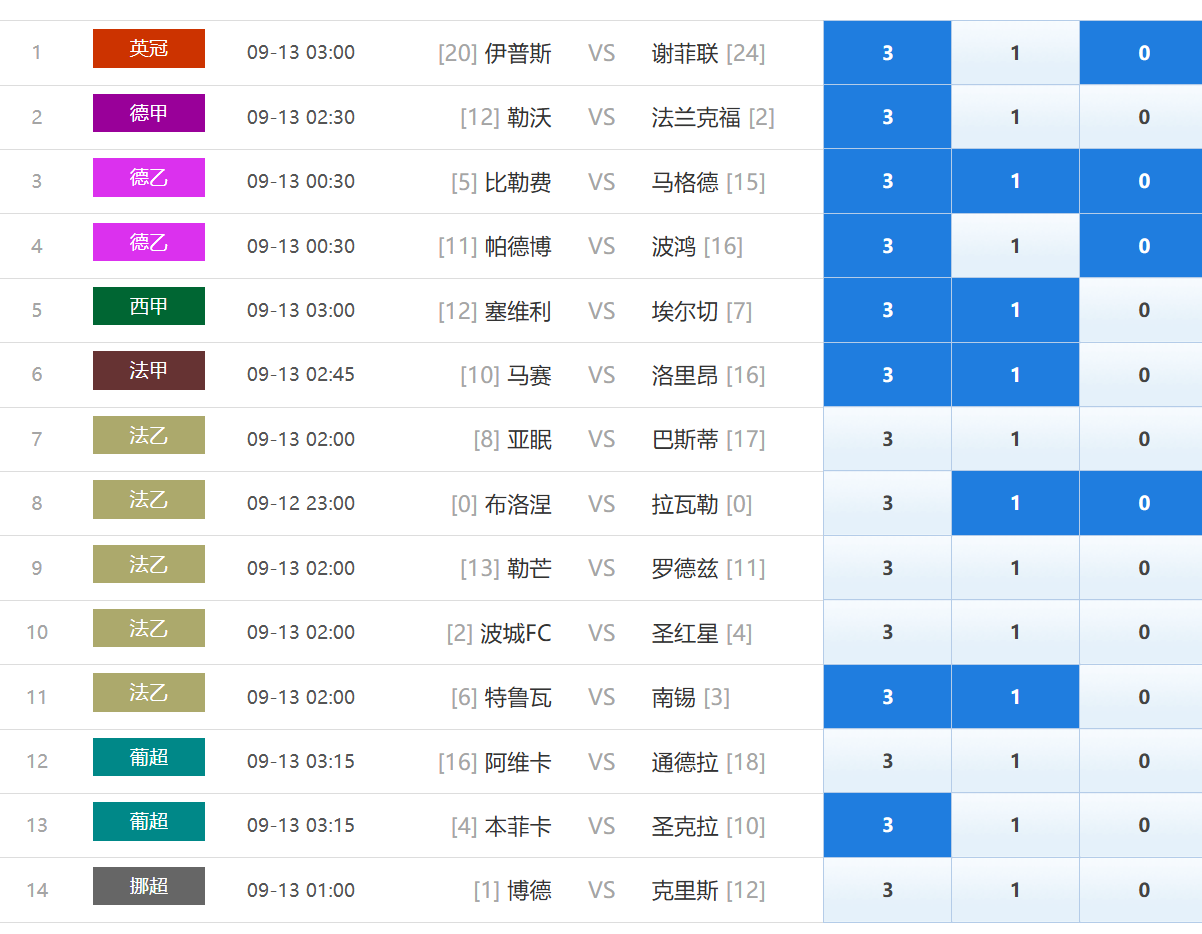This screenshot has width=1202, height=934.
Task: Pick 1 for 亚眠 vs 巴斯蒂
Action: tap(1015, 439)
